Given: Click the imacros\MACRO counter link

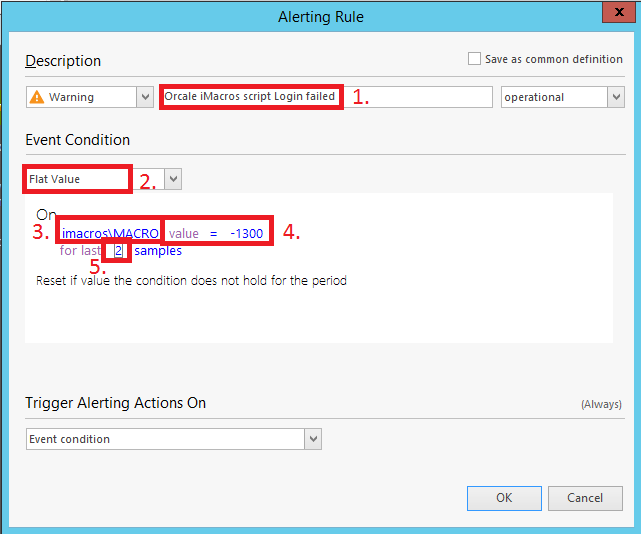Looking at the screenshot, I should (110, 233).
